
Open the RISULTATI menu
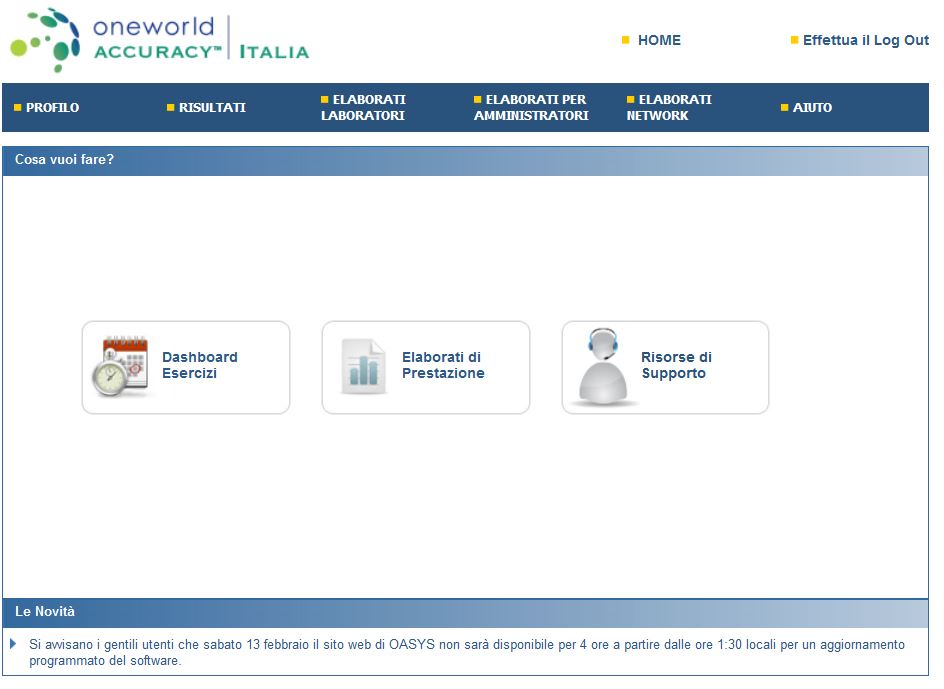coord(212,107)
